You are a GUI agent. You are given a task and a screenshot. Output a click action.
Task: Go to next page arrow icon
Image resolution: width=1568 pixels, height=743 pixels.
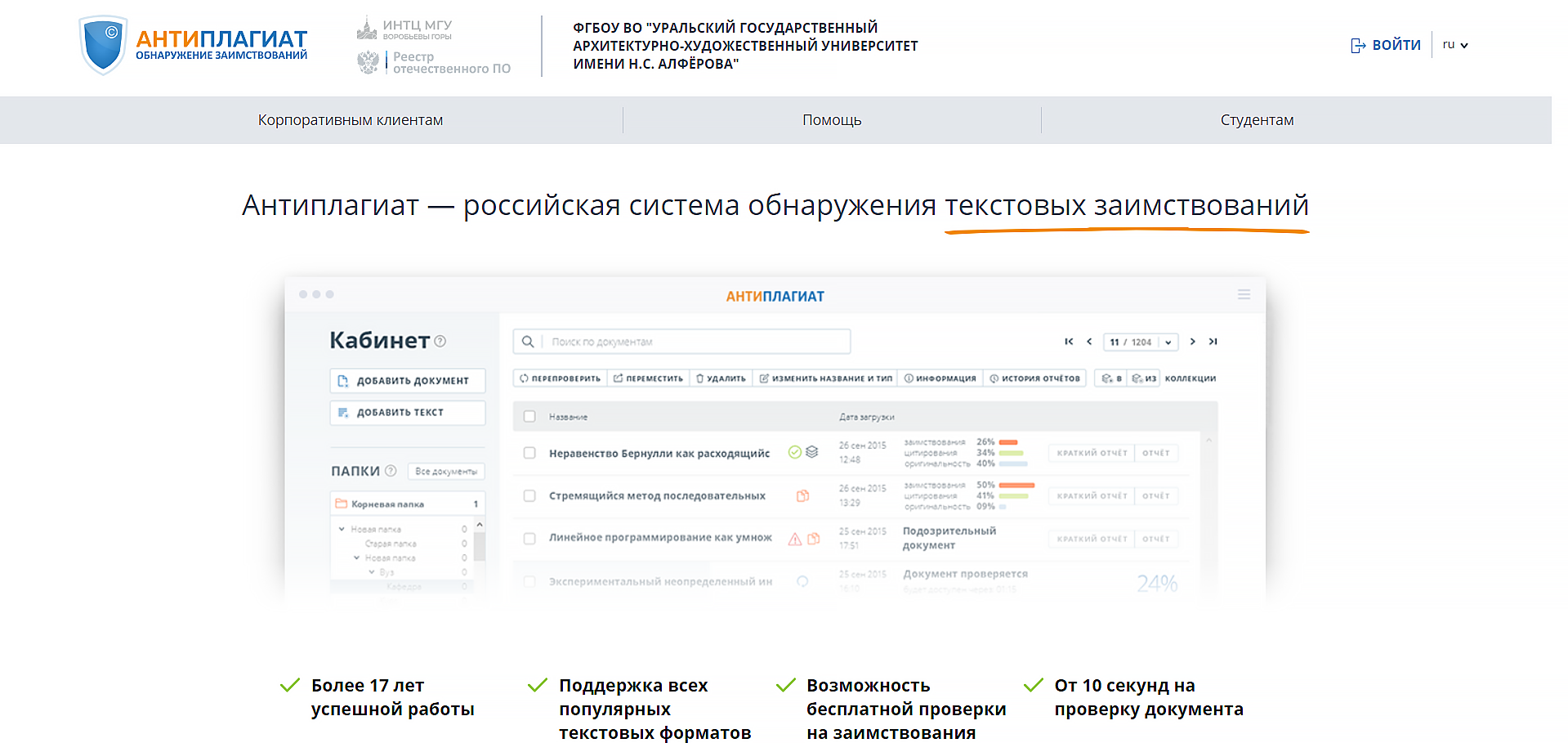coord(1193,342)
